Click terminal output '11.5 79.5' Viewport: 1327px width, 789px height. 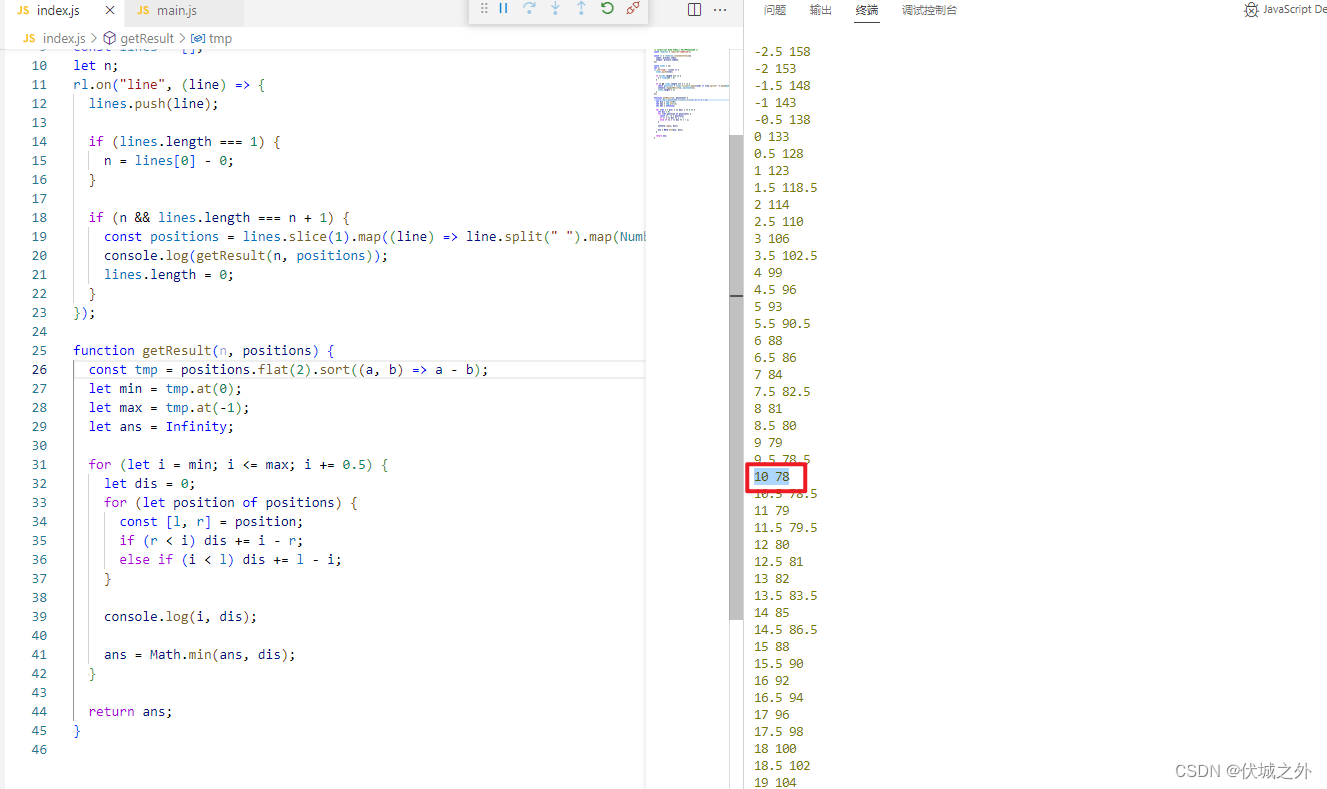coord(786,527)
